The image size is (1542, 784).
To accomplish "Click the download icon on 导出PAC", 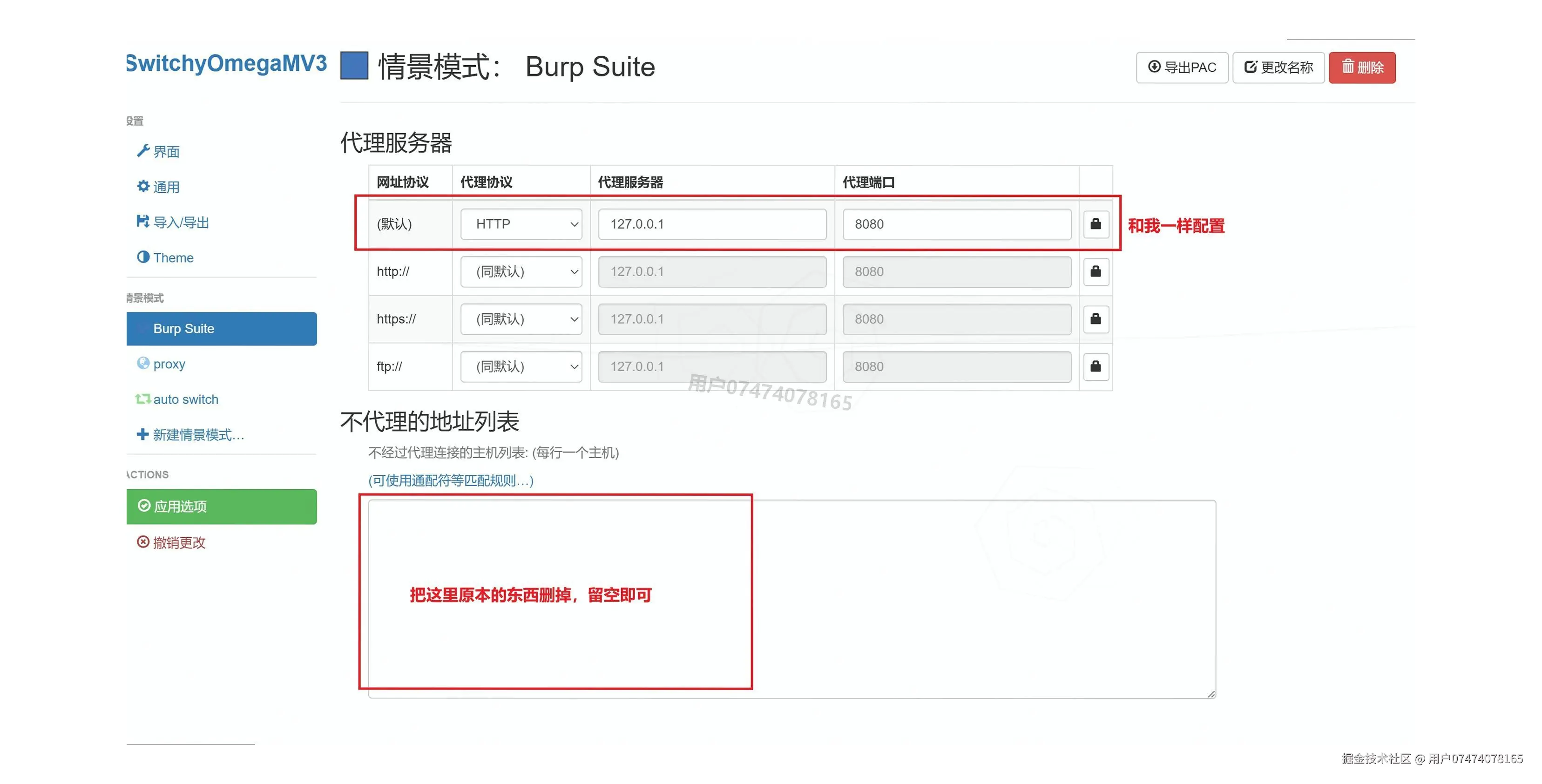I will [x=1154, y=67].
